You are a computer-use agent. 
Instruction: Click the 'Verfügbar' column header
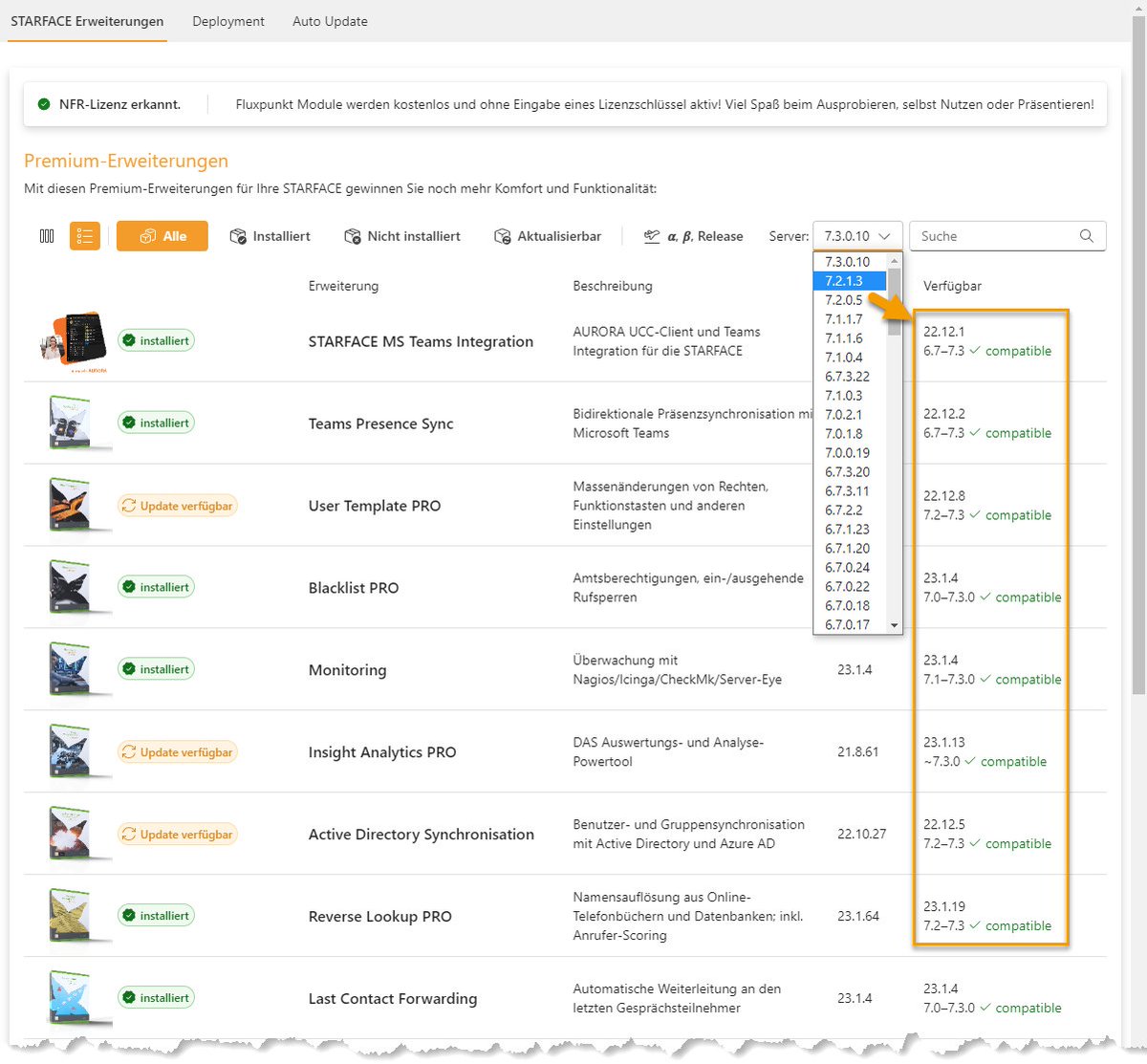[952, 286]
